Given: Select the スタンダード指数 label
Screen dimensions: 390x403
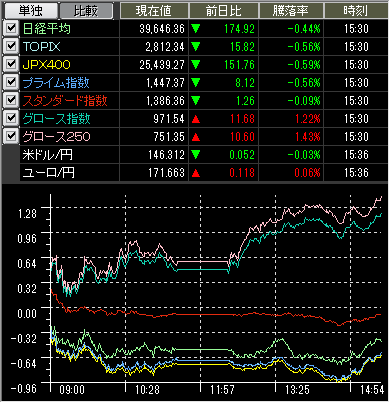Looking at the screenshot, I should (65, 101).
